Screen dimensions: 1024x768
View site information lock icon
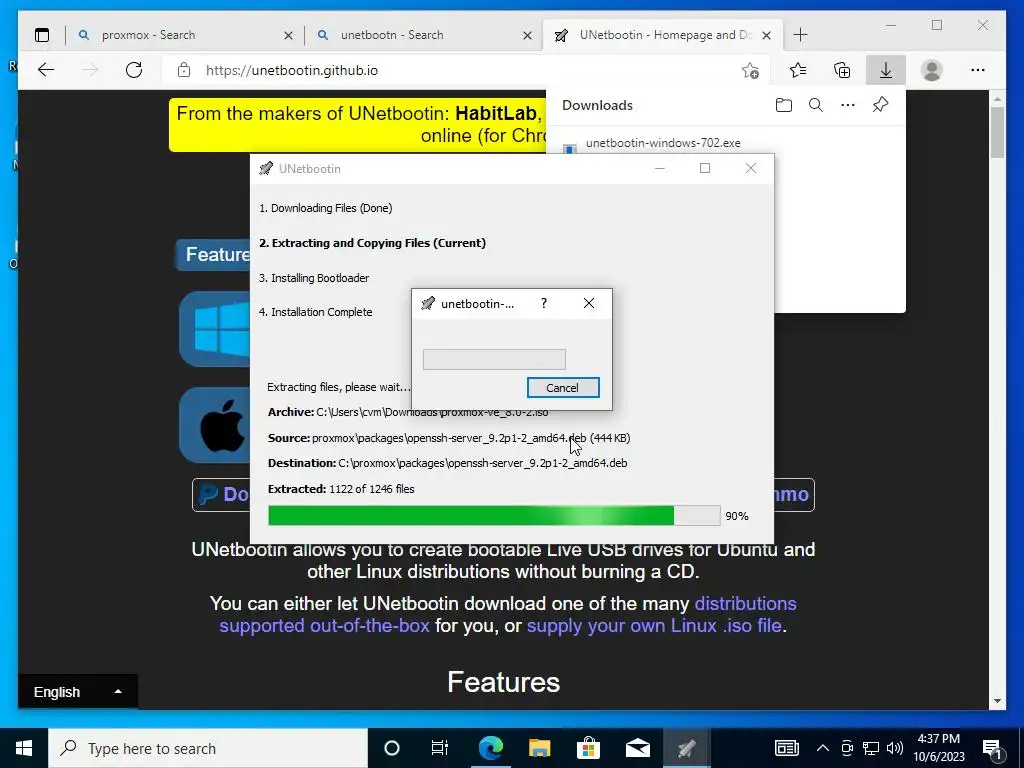tap(184, 70)
